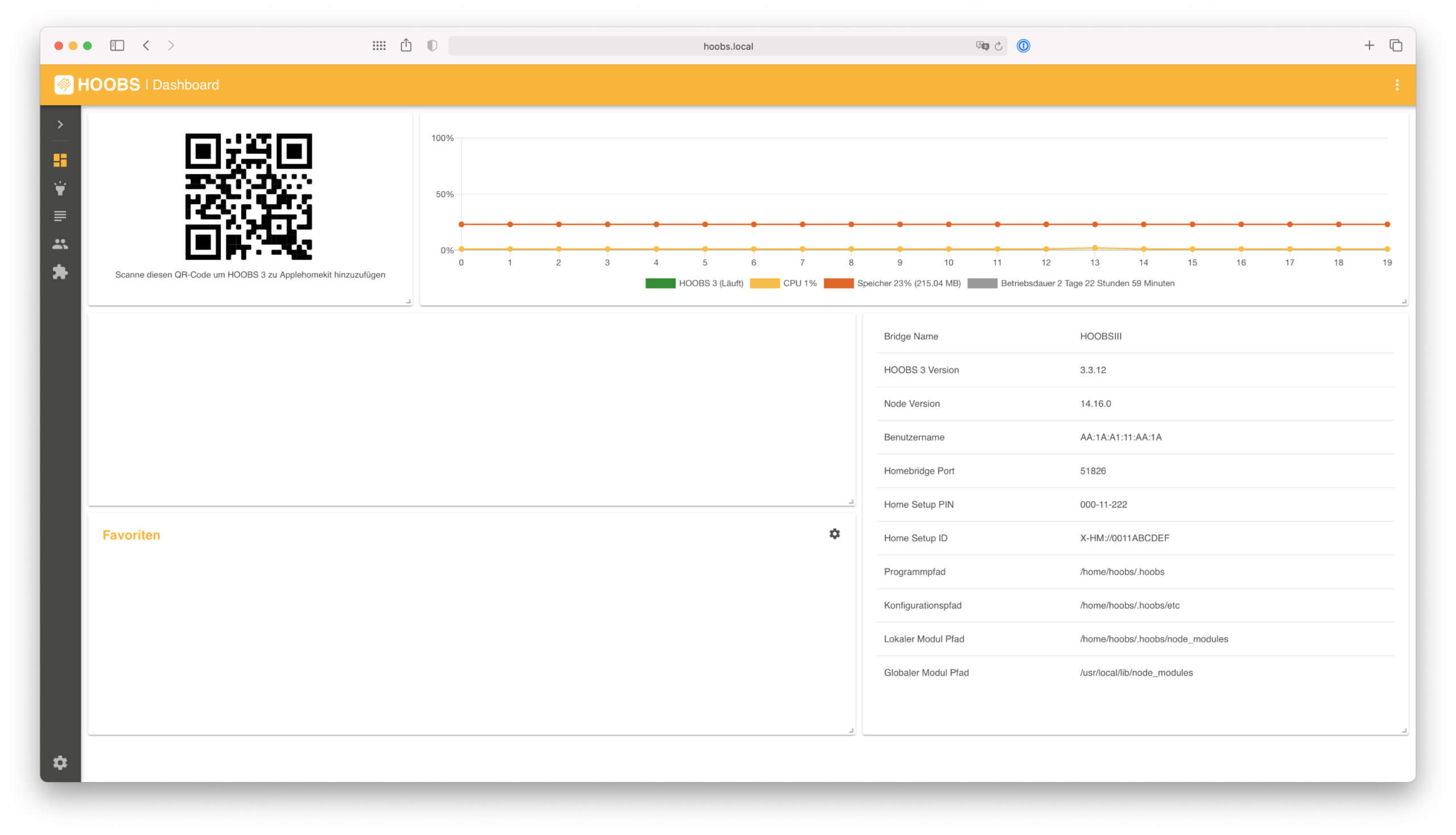Image resolution: width=1456 pixels, height=835 pixels.
Task: Click the QR code caption text
Action: (250, 275)
